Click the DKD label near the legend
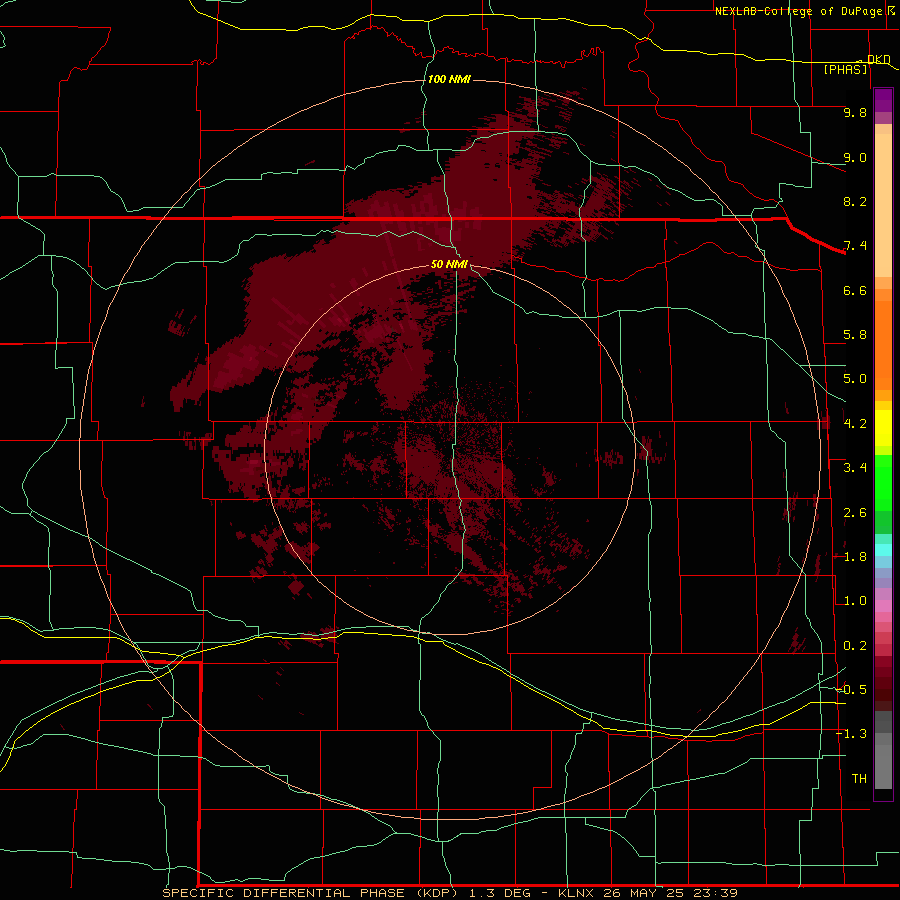 (878, 59)
